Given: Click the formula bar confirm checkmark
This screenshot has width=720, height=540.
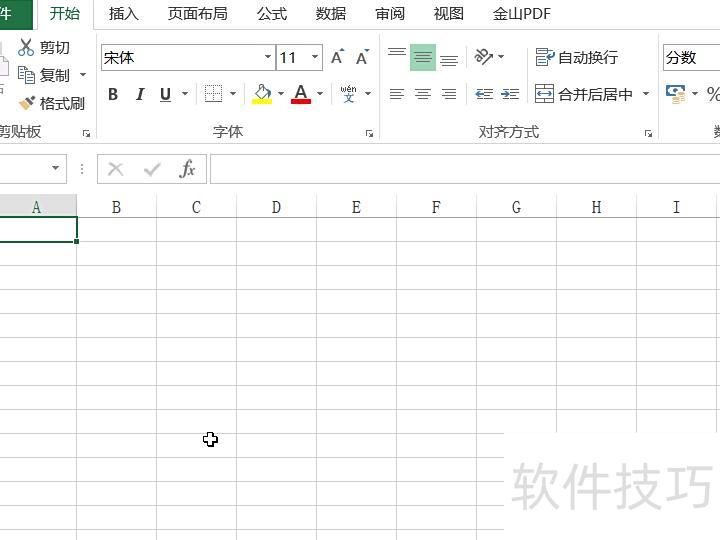Looking at the screenshot, I should pyautogui.click(x=152, y=169).
